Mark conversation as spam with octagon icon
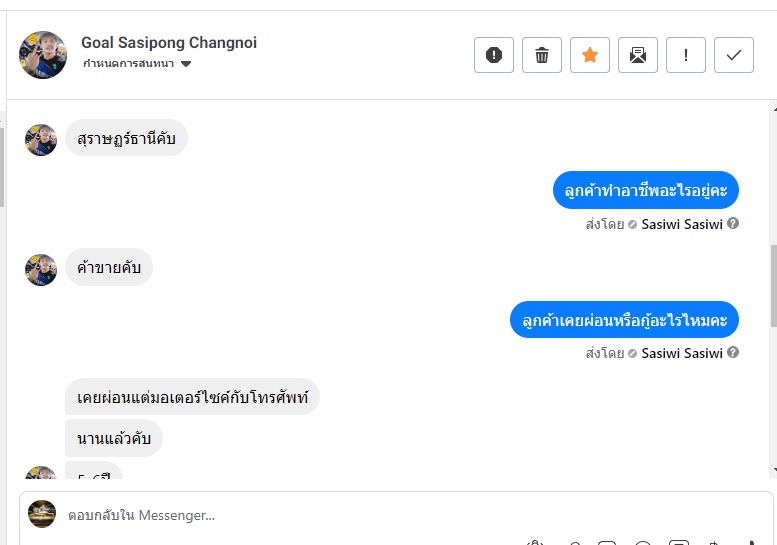Image resolution: width=777 pixels, height=545 pixels. (494, 55)
